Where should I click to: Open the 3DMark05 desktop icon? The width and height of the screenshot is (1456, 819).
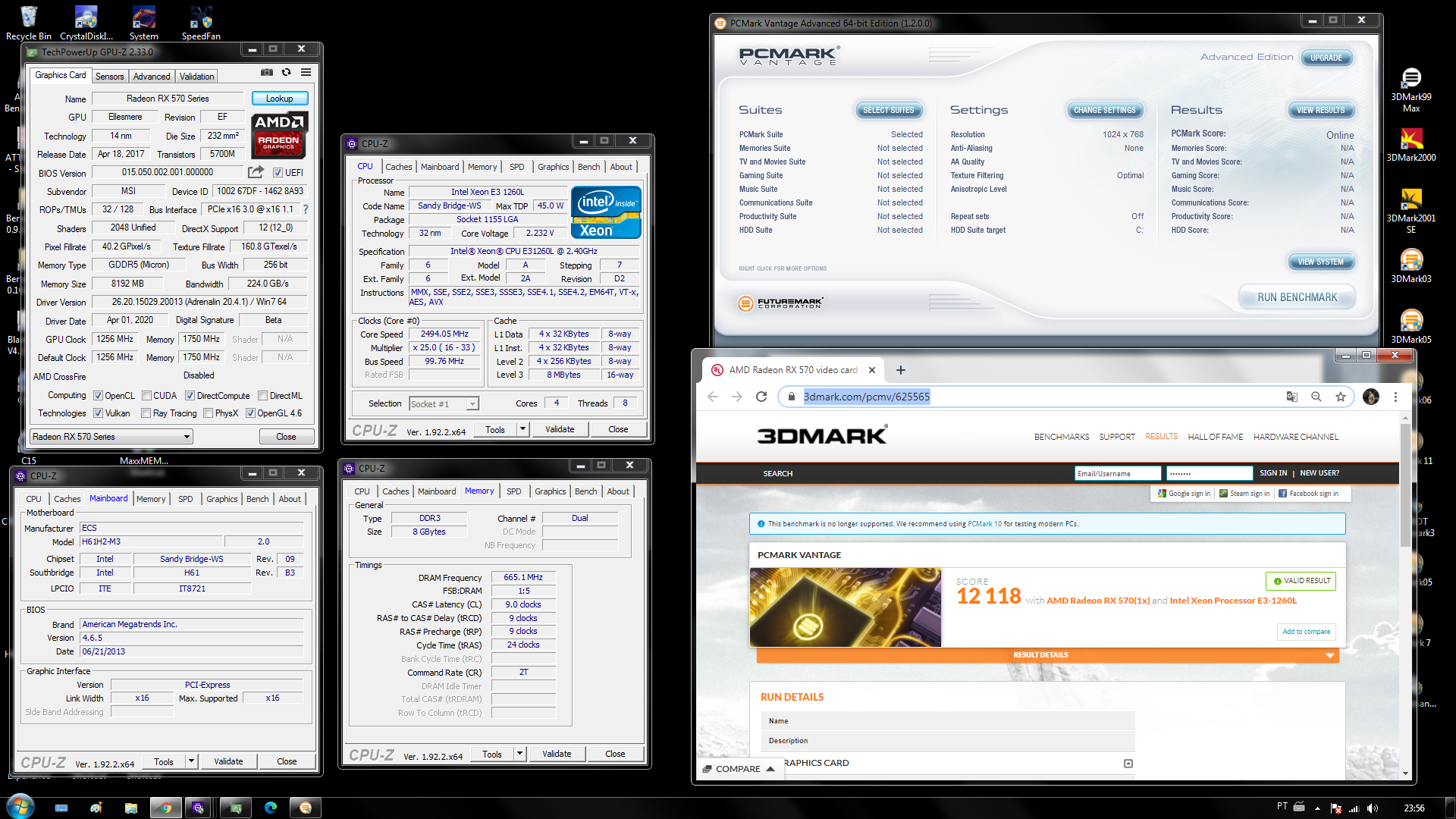(1411, 326)
